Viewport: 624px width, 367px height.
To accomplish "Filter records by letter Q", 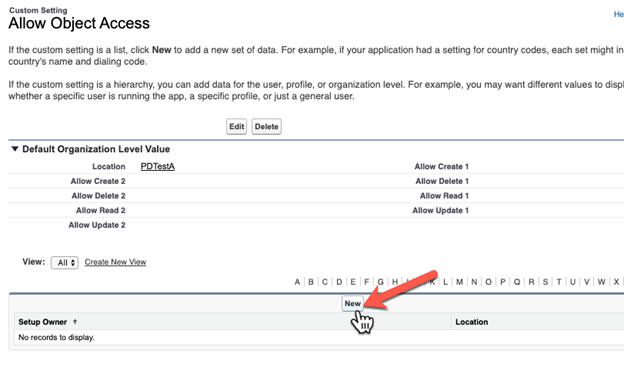I will click(517, 282).
